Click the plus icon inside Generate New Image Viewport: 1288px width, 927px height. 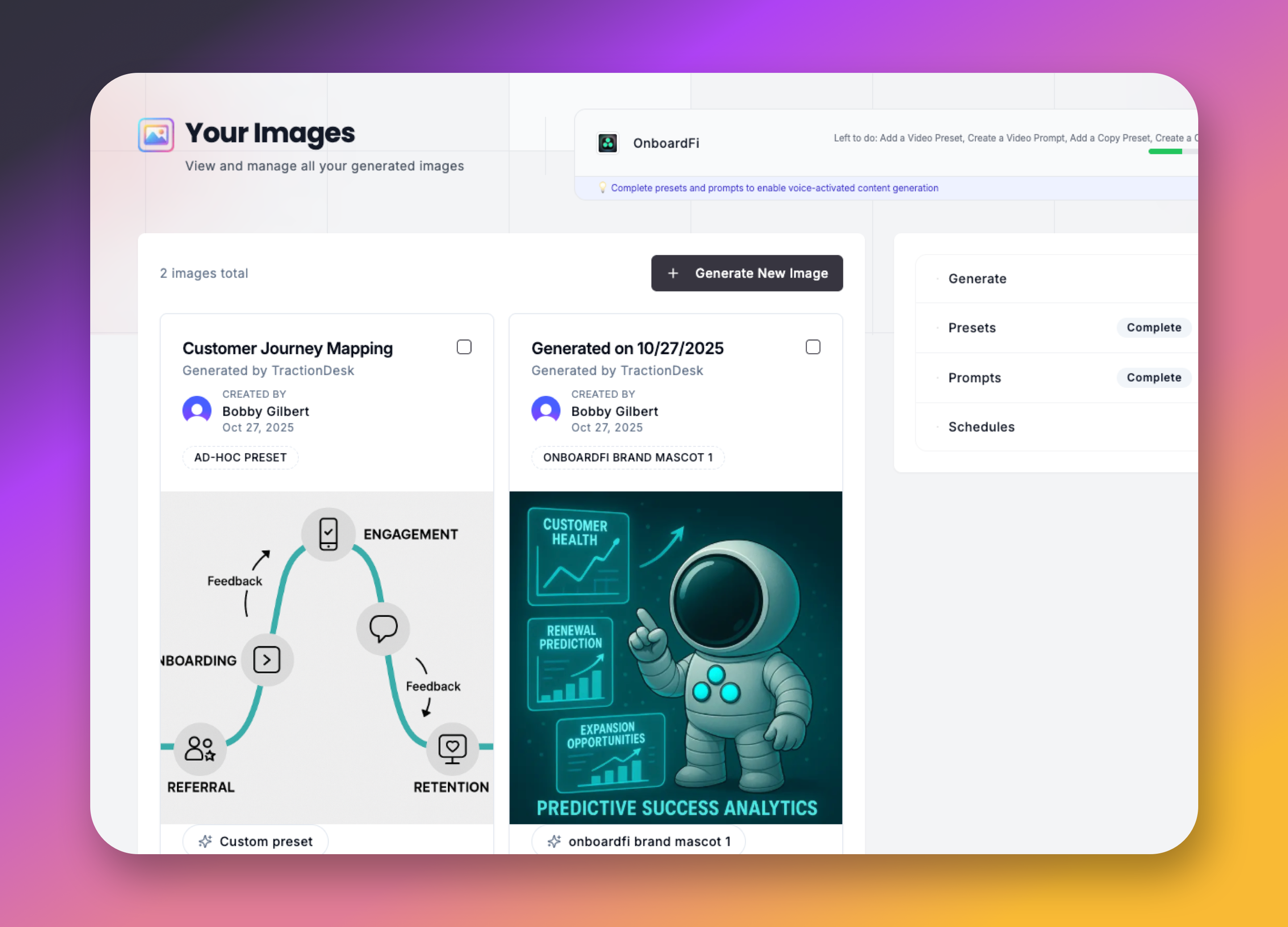673,273
